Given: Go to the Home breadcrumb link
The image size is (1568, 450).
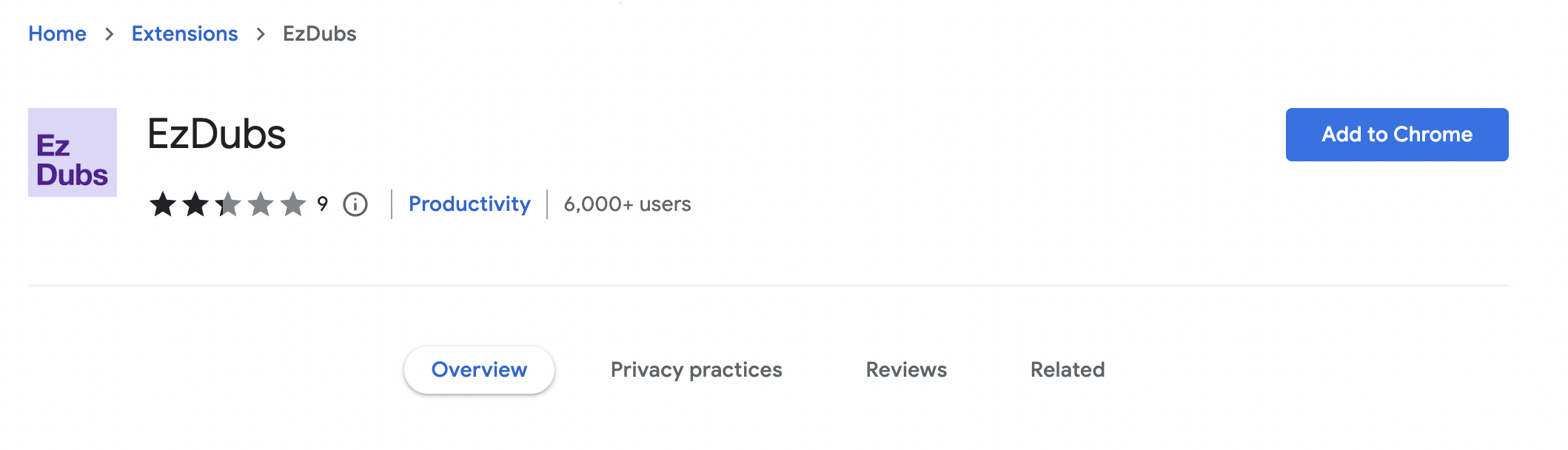Looking at the screenshot, I should [57, 34].
